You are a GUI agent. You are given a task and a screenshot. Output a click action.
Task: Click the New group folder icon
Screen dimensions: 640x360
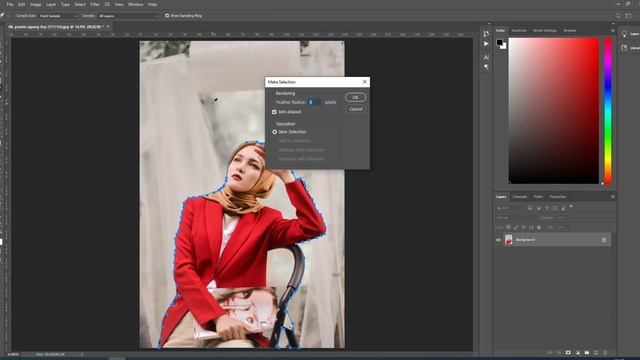click(587, 353)
